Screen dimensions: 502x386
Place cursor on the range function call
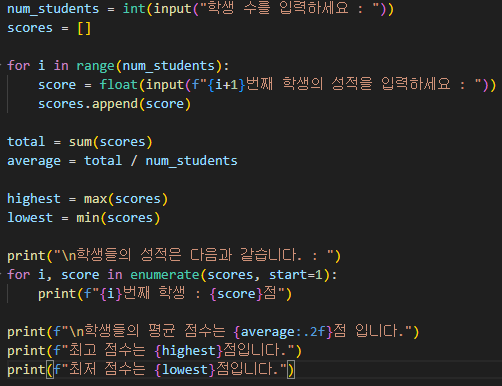pyautogui.click(x=95, y=66)
